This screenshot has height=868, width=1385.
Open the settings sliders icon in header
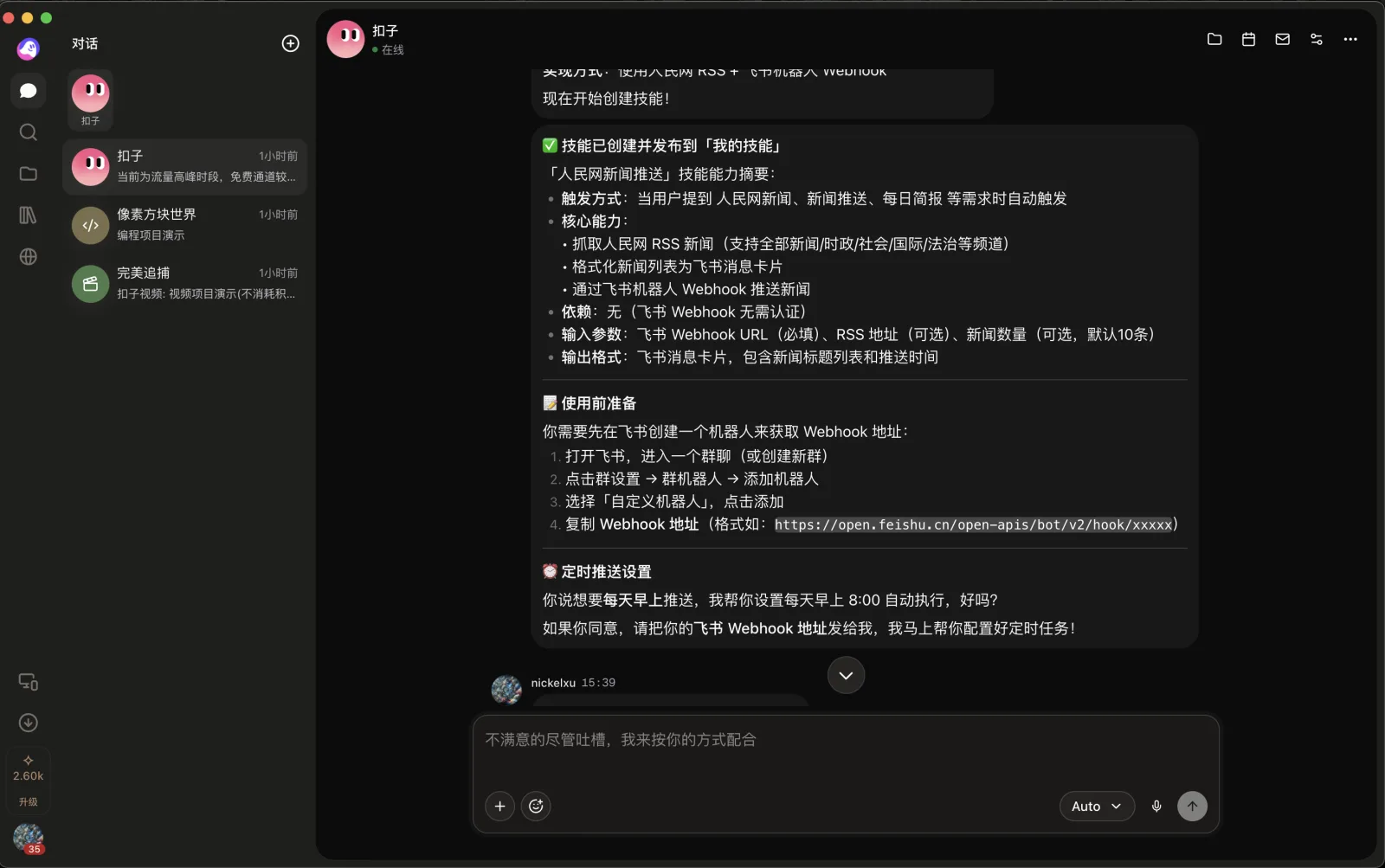1317,39
